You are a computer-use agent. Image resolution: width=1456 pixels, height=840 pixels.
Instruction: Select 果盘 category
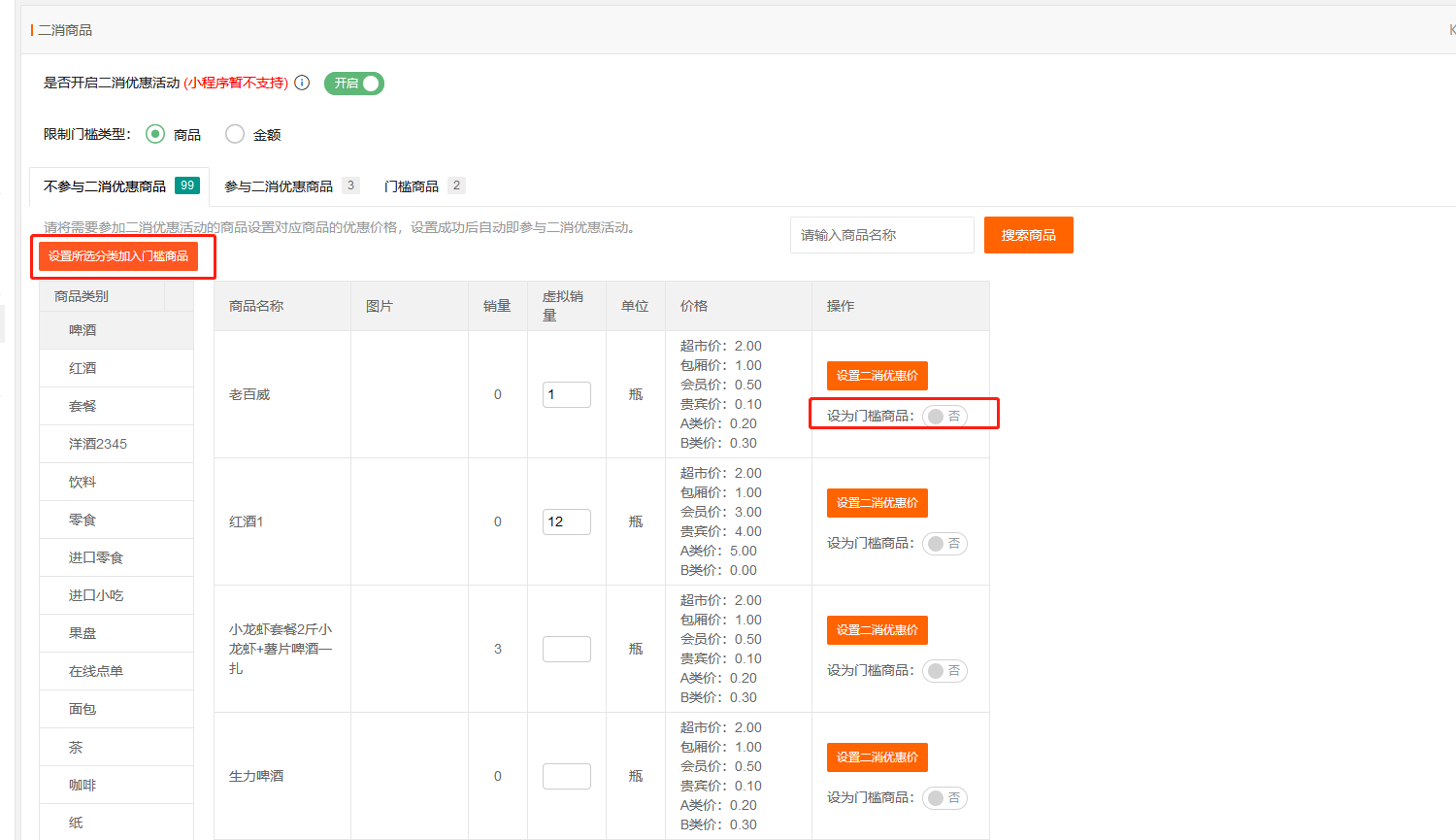coord(116,633)
